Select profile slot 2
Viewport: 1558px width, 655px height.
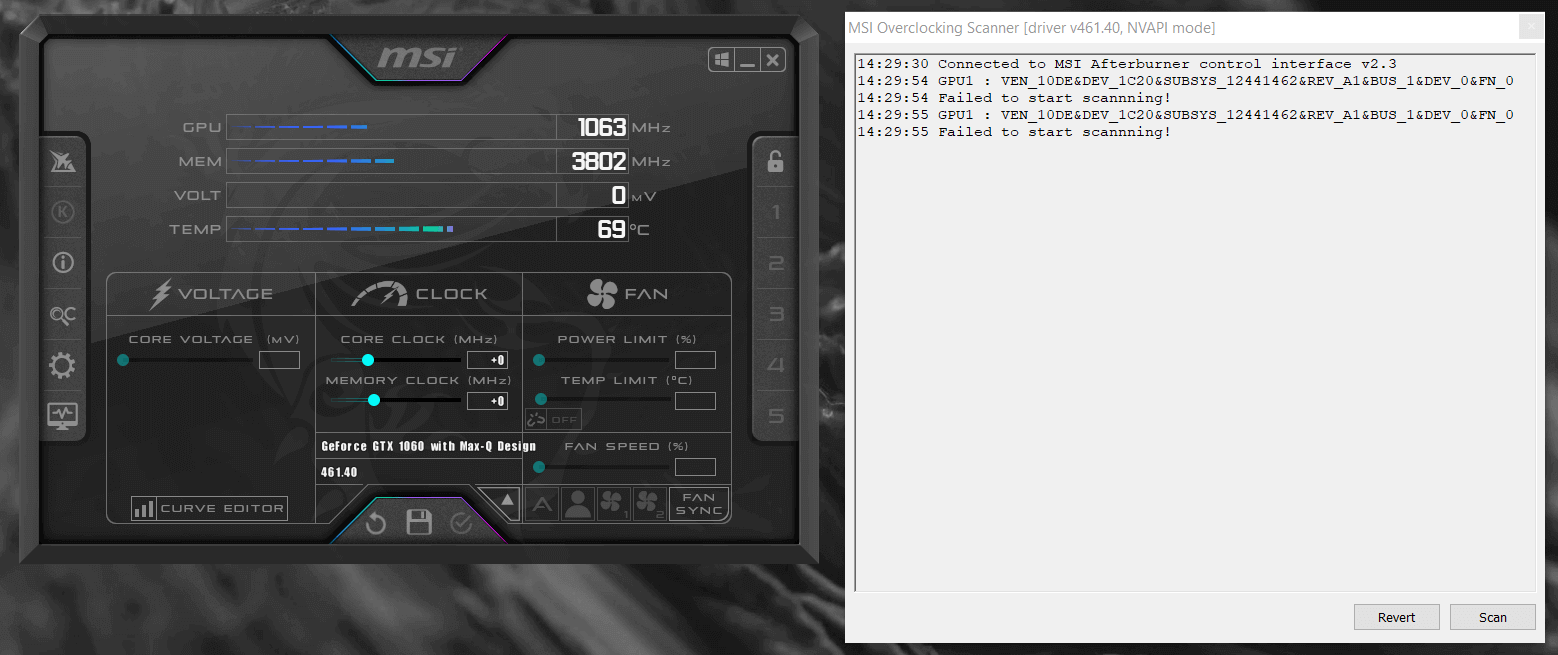[x=776, y=264]
